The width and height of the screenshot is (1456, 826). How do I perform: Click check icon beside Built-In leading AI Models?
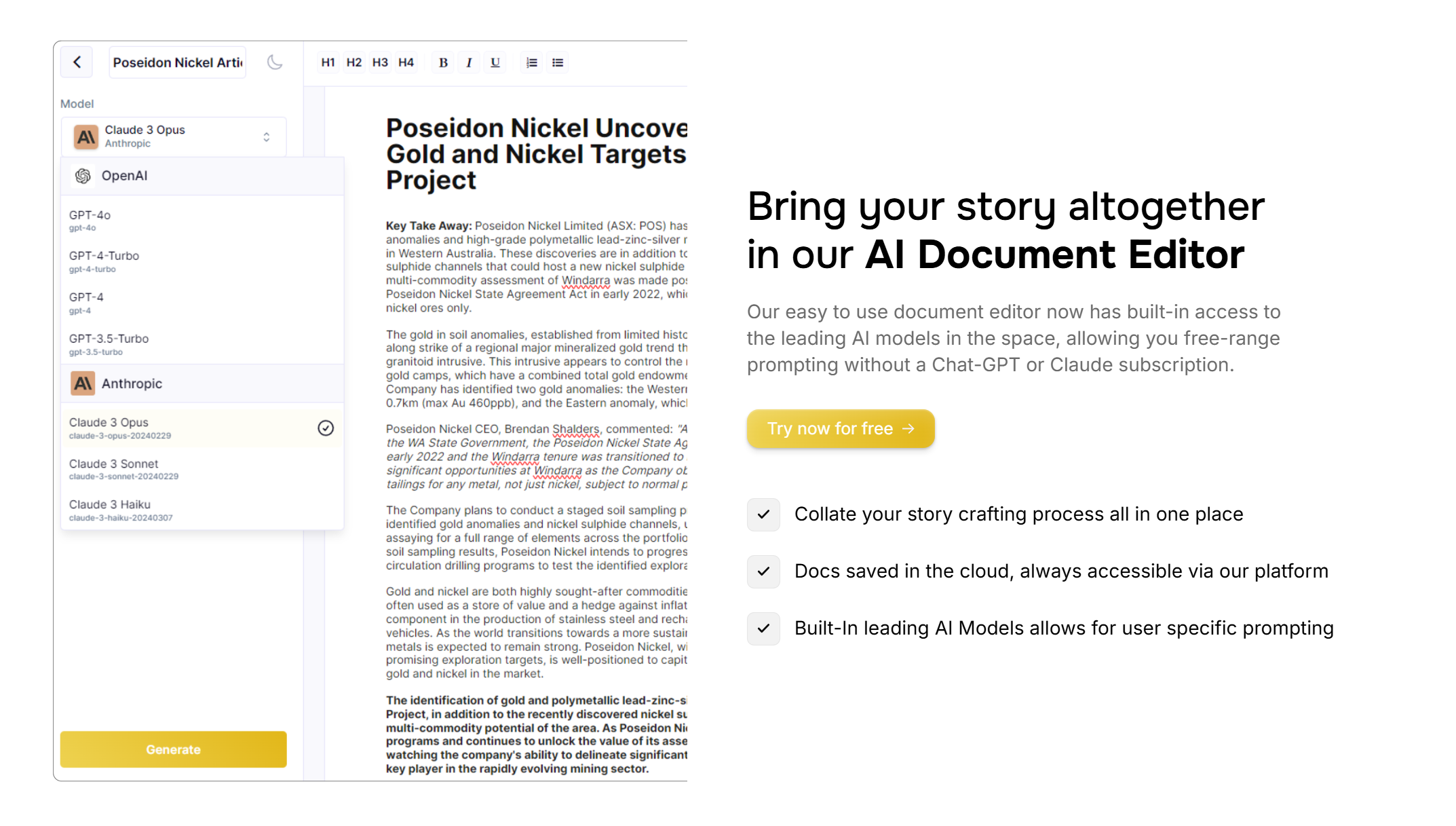[x=763, y=628]
